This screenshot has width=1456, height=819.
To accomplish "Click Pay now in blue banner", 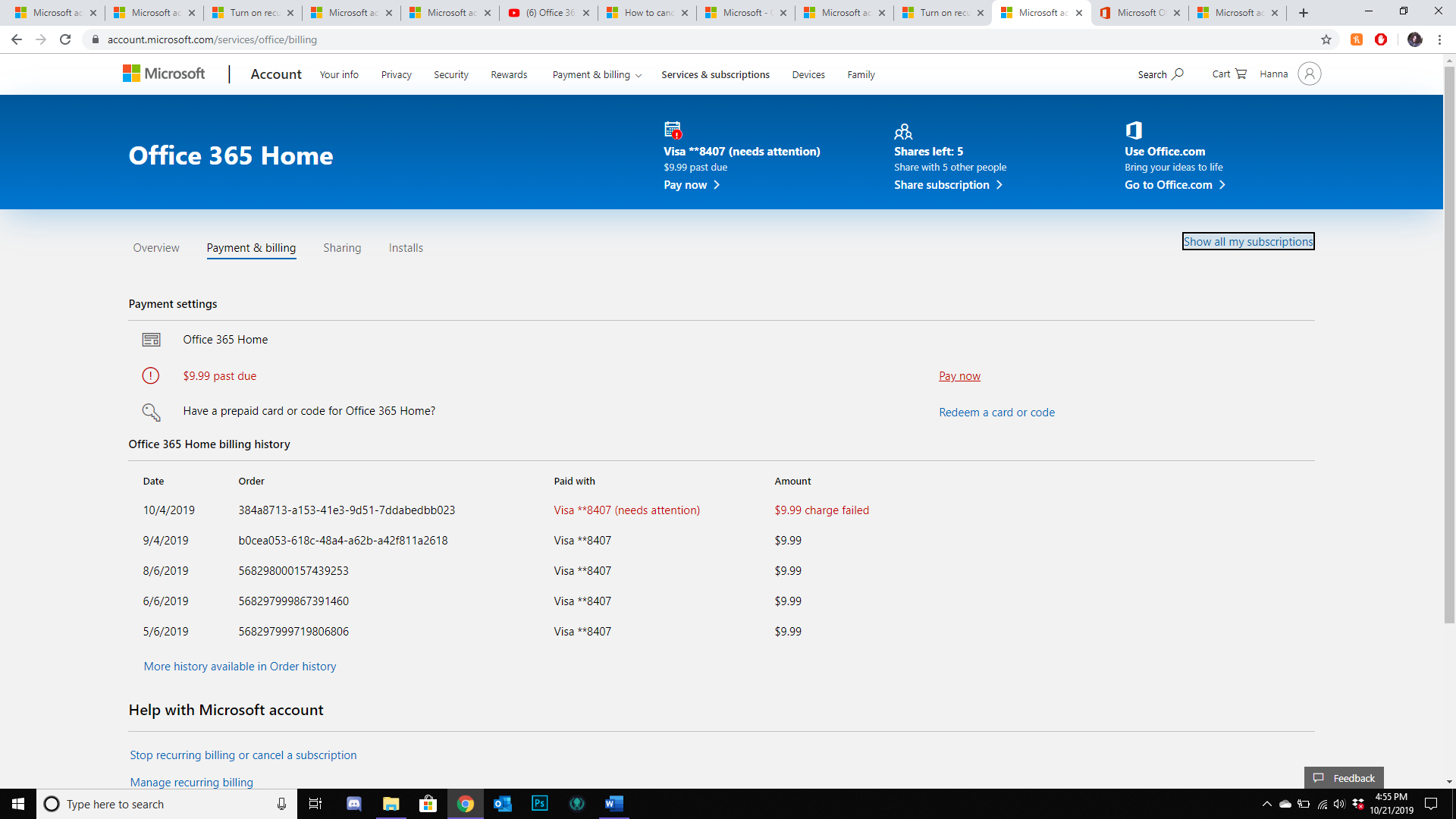I will click(x=692, y=185).
